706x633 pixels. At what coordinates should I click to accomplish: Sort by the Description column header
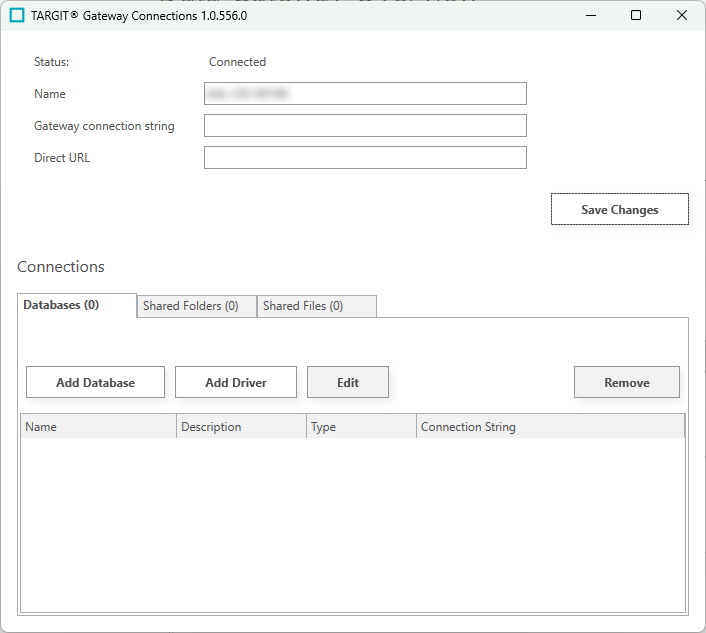[x=241, y=426]
